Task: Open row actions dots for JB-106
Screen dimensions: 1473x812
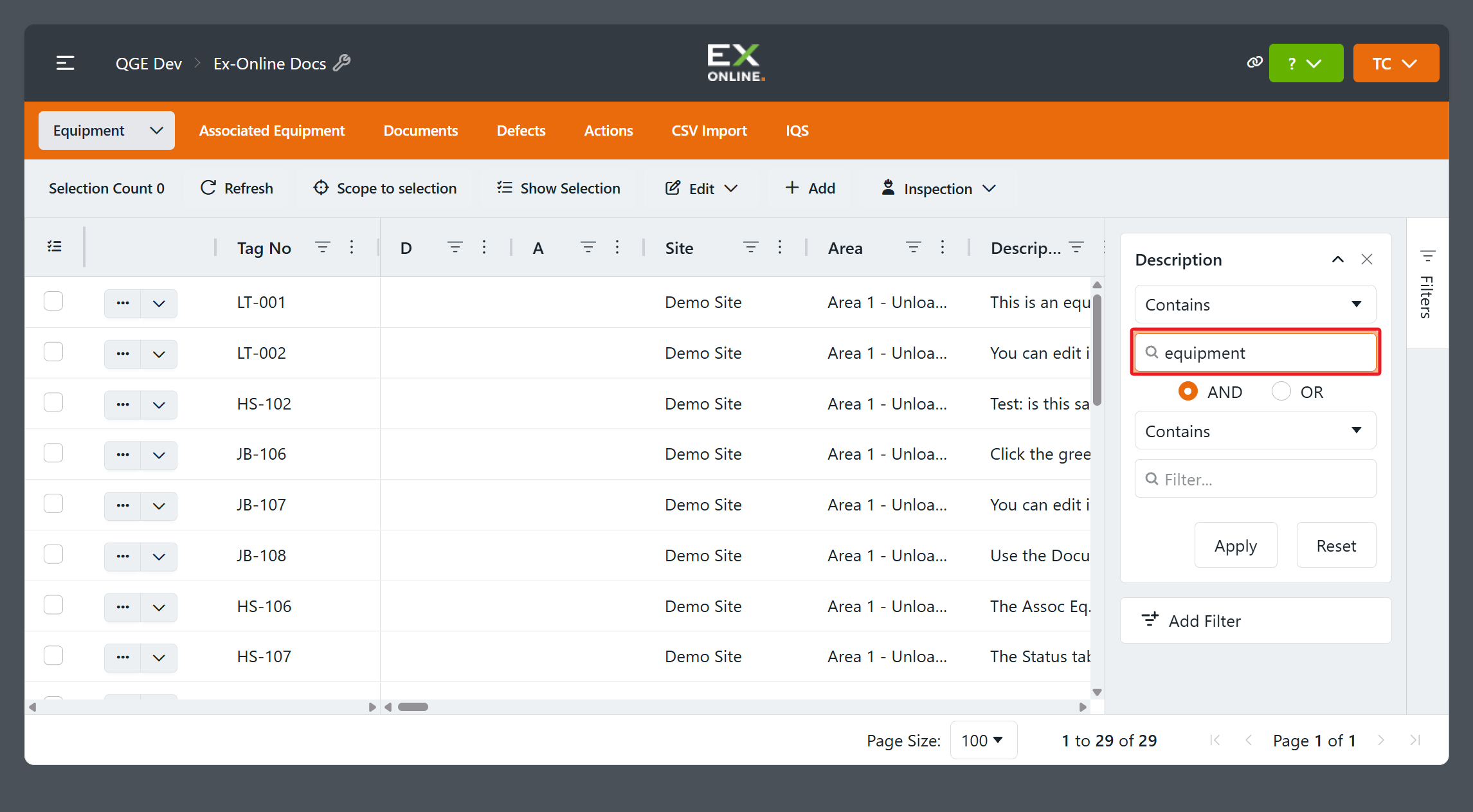Action: click(123, 455)
